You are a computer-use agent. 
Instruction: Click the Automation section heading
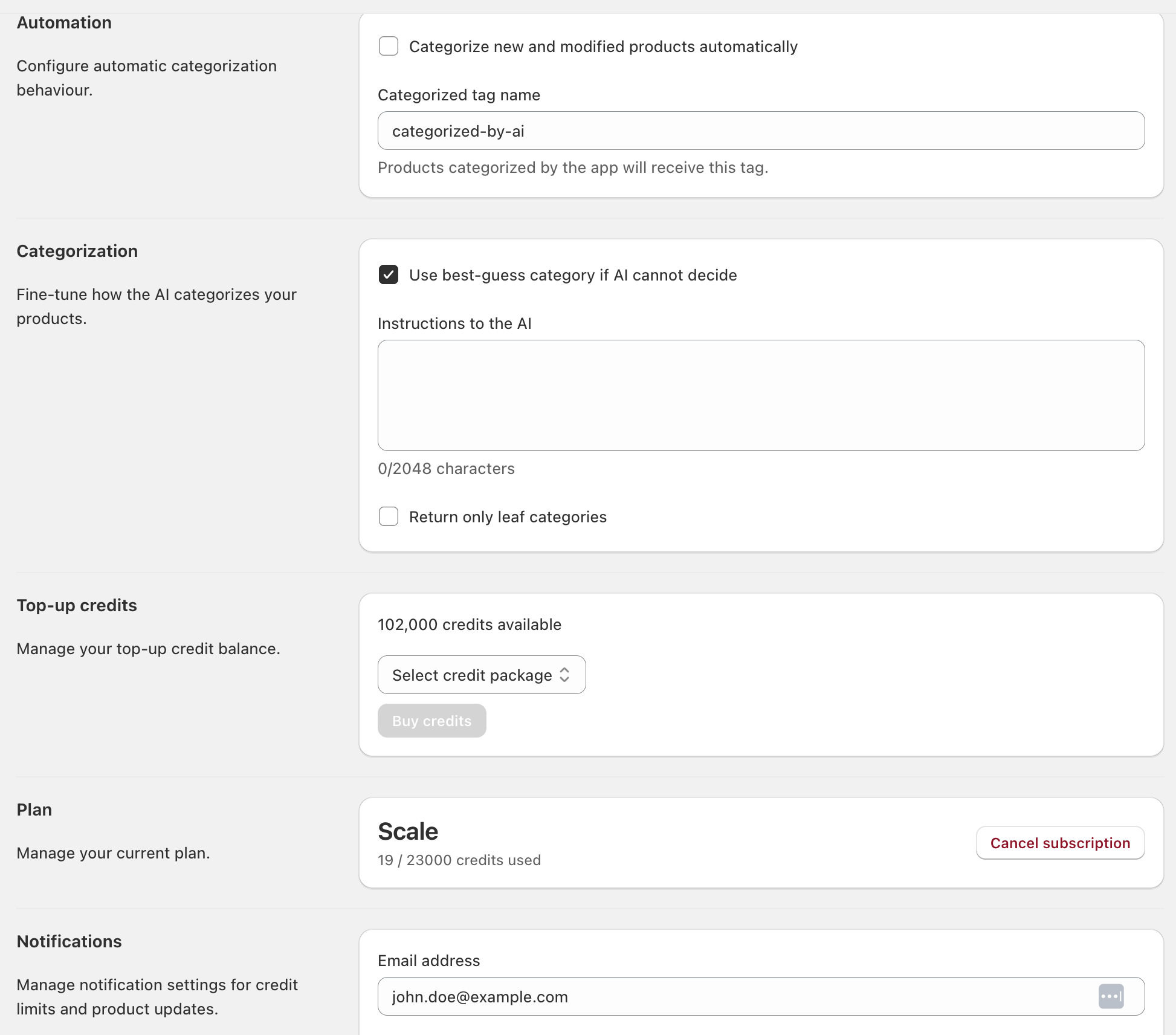64,22
